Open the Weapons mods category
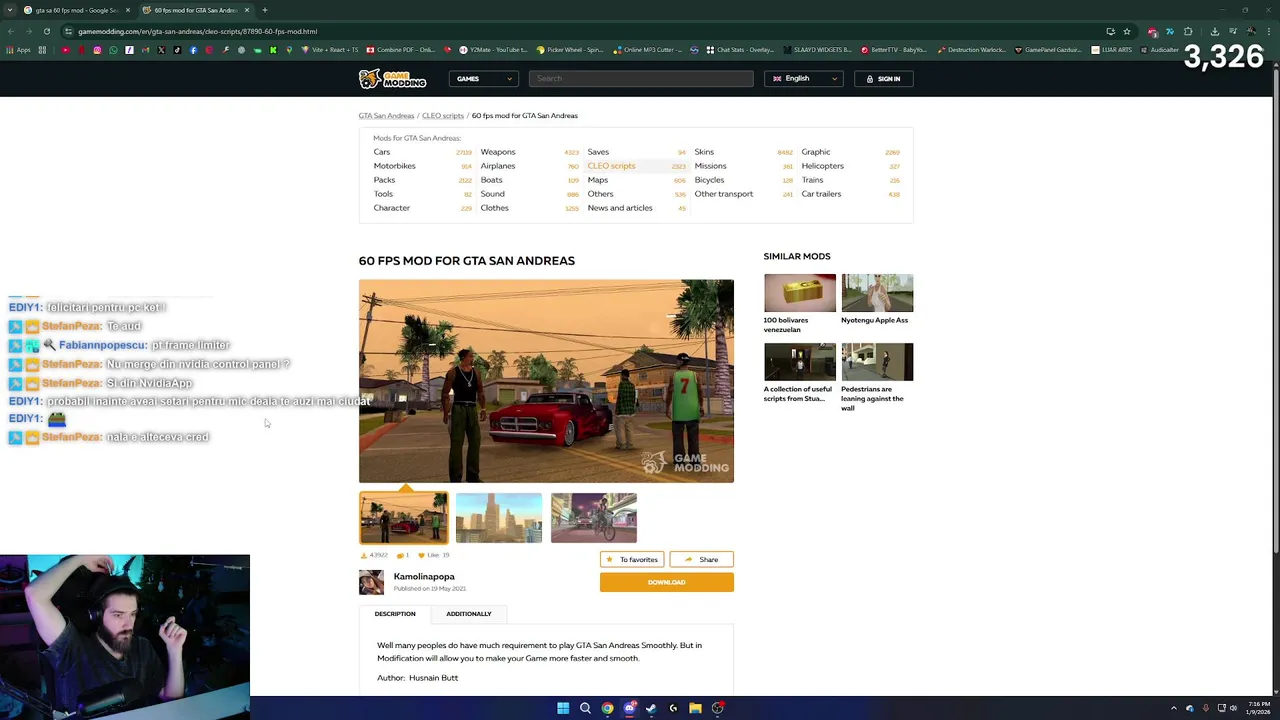 point(498,152)
